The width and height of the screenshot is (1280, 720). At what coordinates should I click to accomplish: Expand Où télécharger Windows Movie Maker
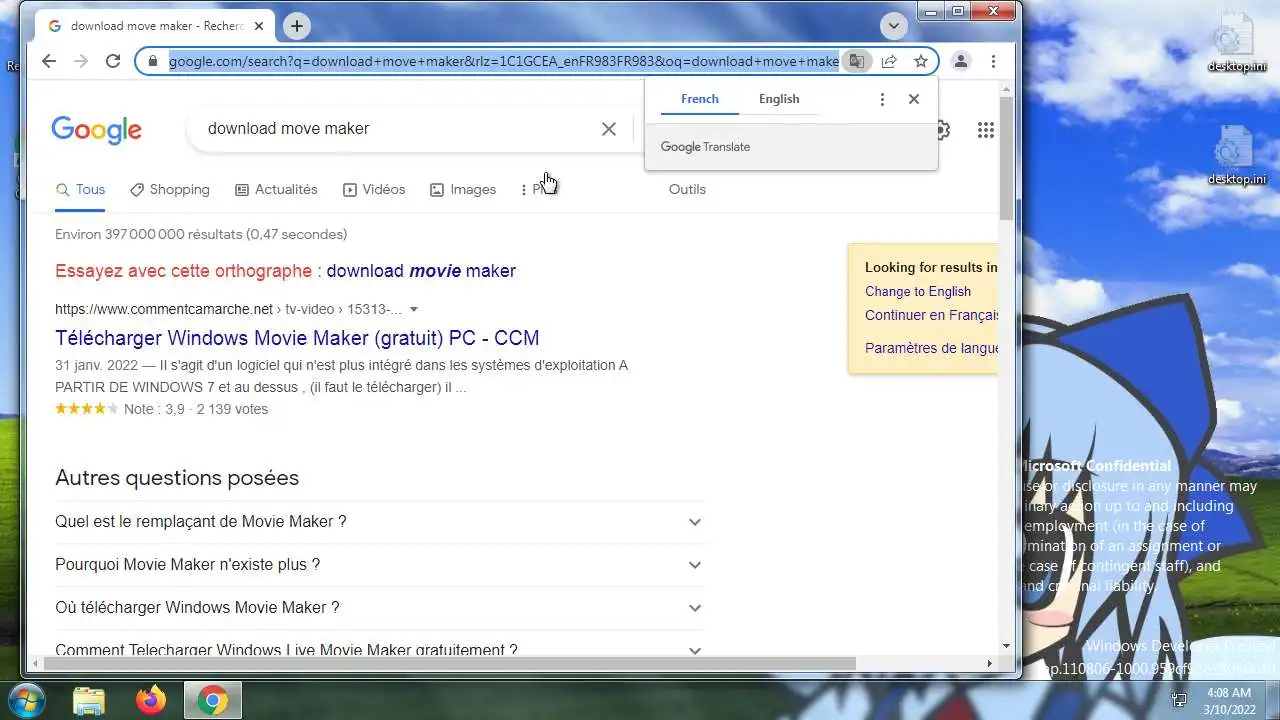pos(380,608)
